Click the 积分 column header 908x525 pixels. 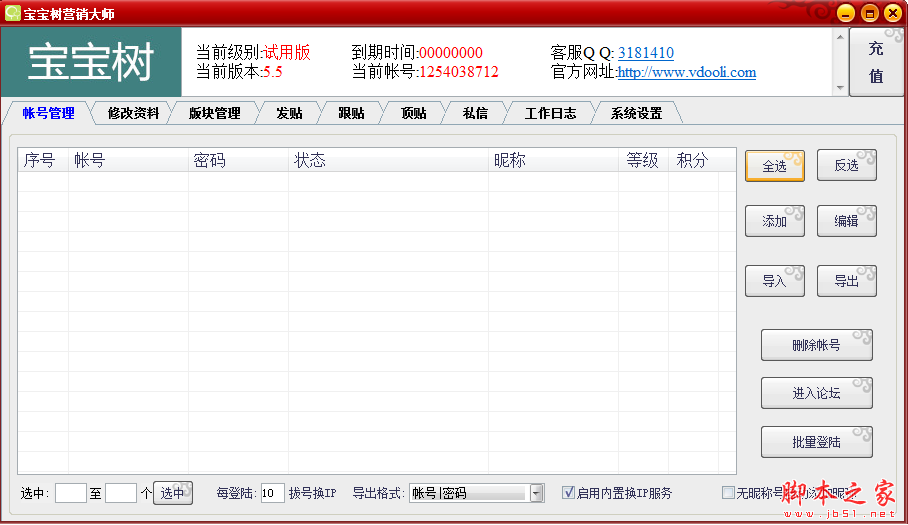click(x=694, y=160)
